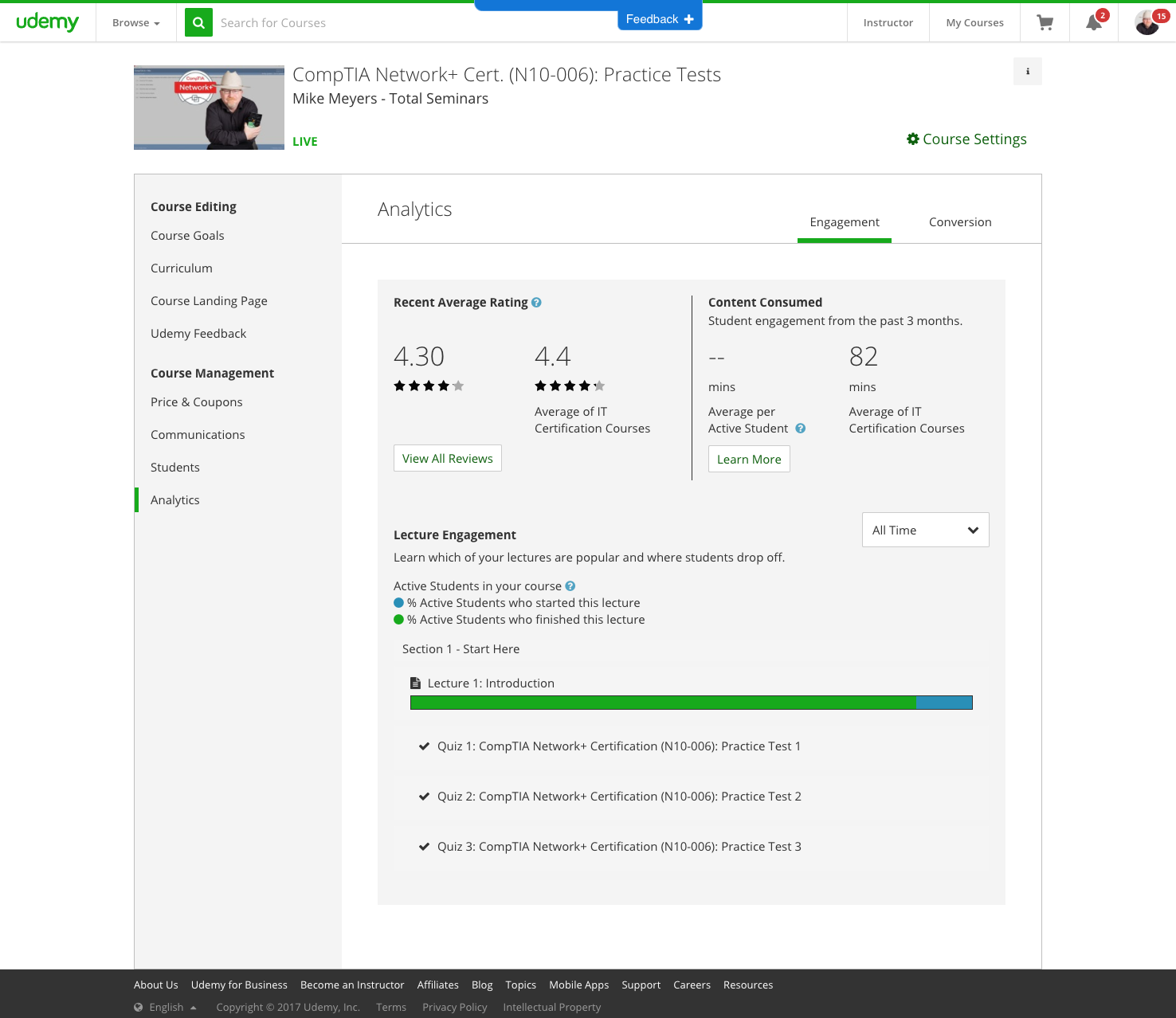Click the help icon beside Active Student
The height and width of the screenshot is (1018, 1176).
[x=801, y=429]
